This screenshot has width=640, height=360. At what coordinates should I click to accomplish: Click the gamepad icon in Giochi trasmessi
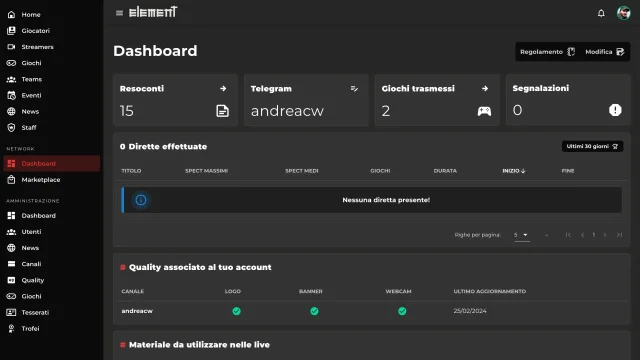(x=484, y=111)
